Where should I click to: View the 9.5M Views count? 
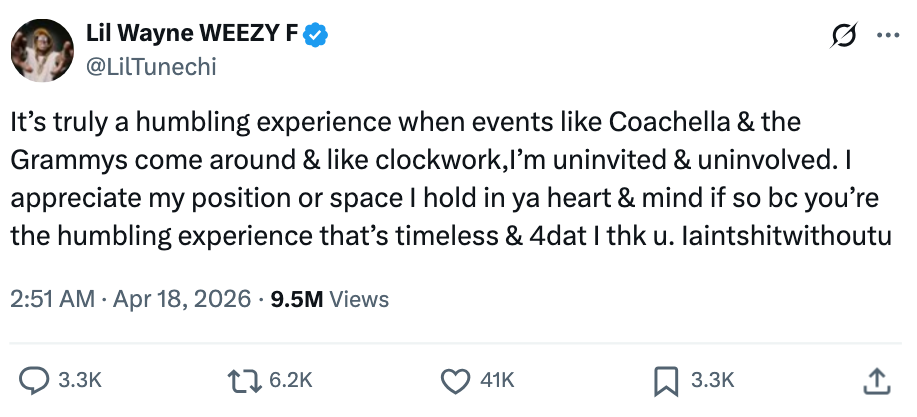(330, 298)
